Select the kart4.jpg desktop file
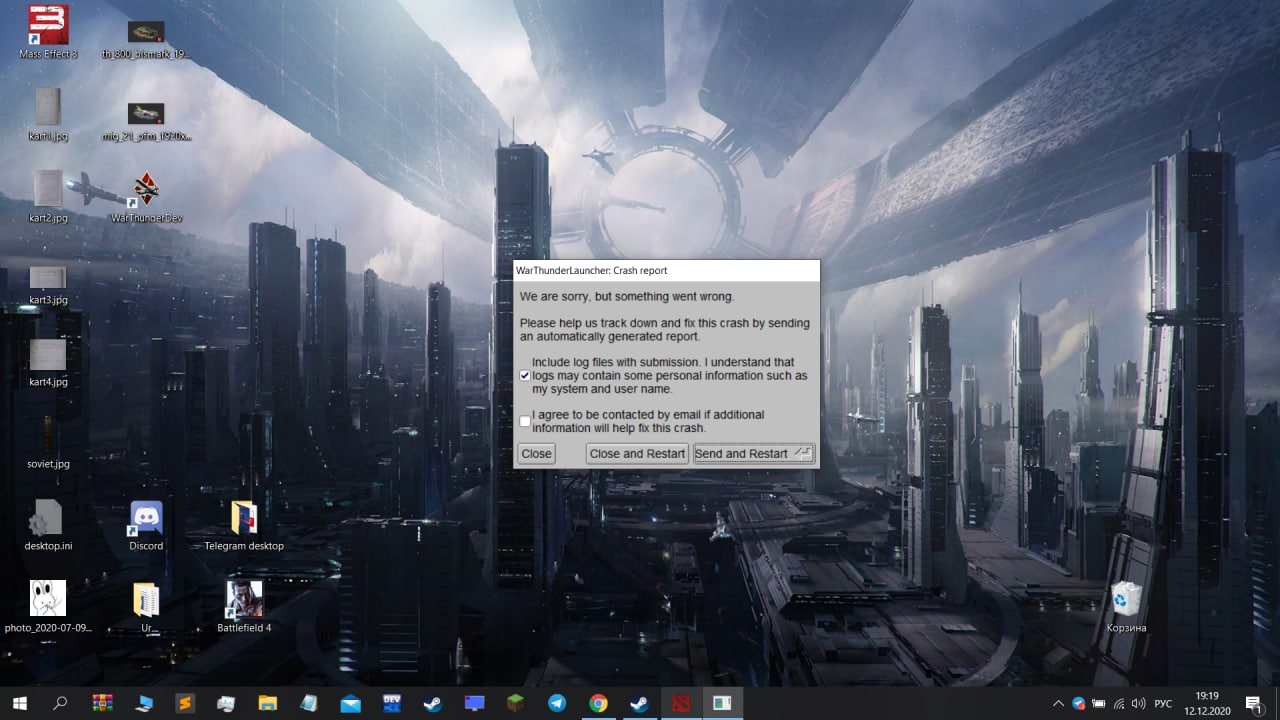This screenshot has height=720, width=1280. coord(48,364)
